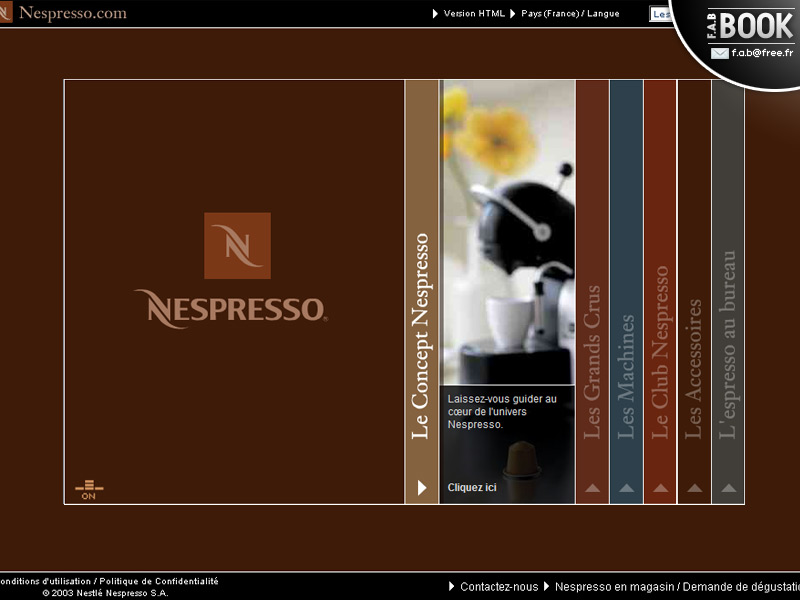800x600 pixels.
Task: Expand arrow under Le Club Nespresso
Action: 661,488
